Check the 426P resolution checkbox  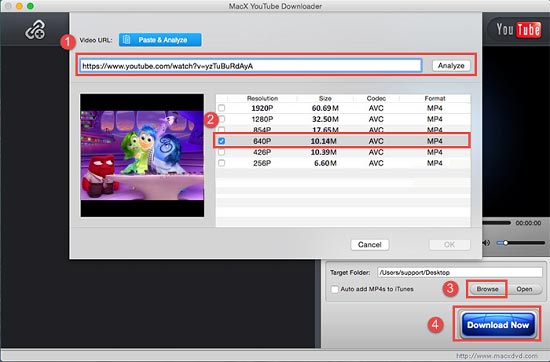tap(221, 152)
